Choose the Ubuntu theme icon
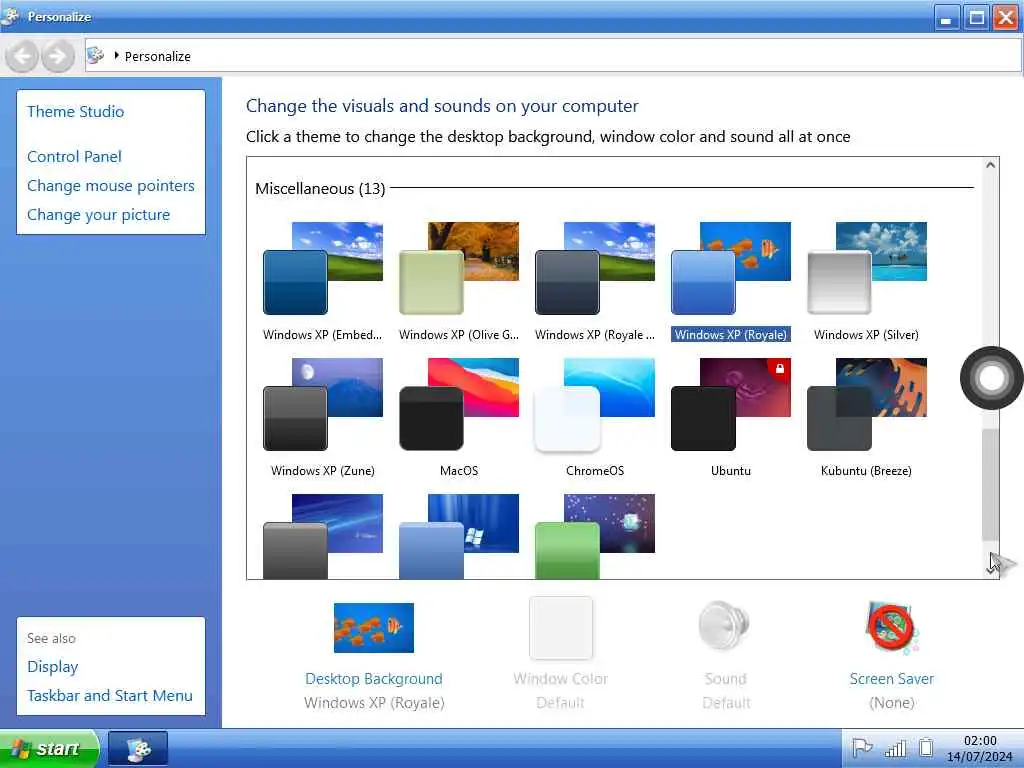 (x=731, y=404)
